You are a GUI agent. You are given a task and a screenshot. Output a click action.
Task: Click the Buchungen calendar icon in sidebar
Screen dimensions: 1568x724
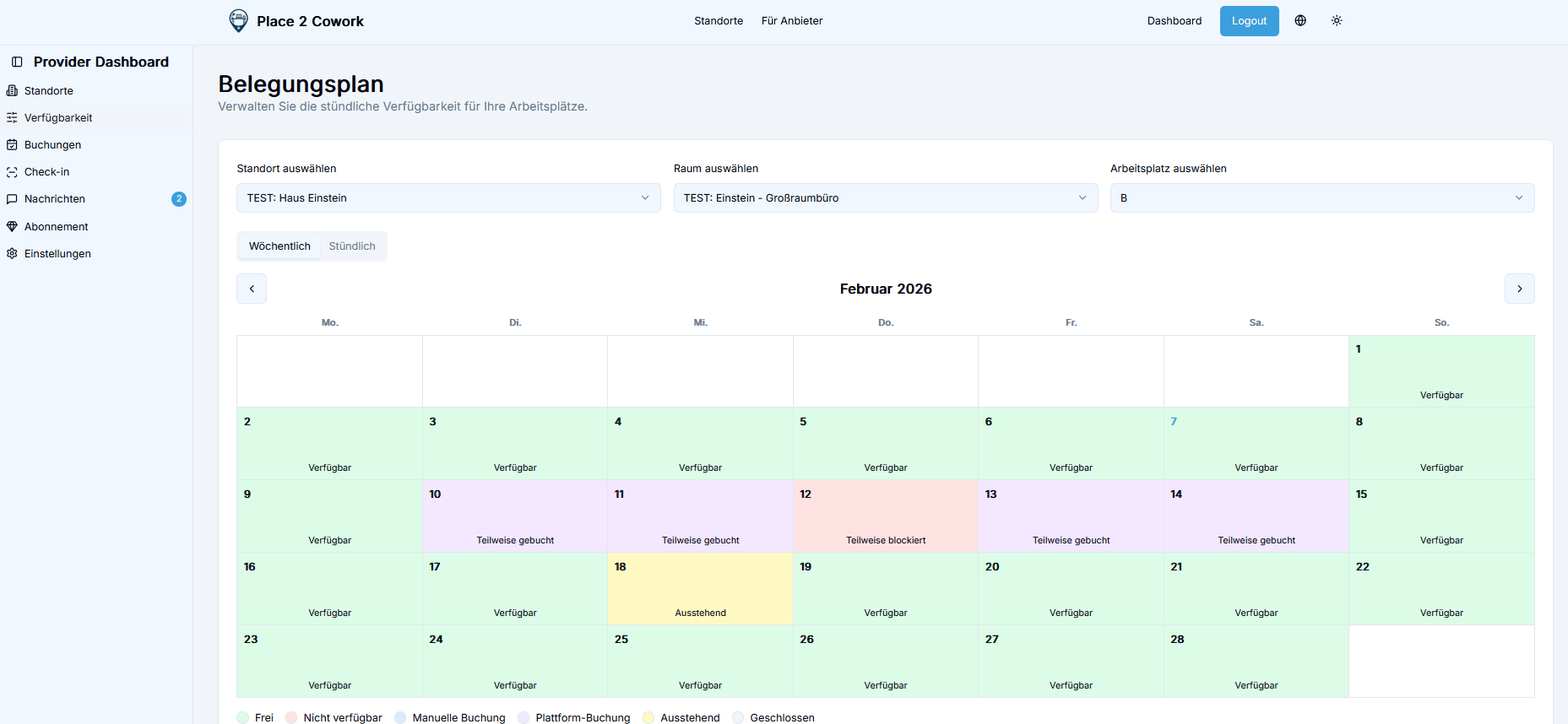[12, 145]
